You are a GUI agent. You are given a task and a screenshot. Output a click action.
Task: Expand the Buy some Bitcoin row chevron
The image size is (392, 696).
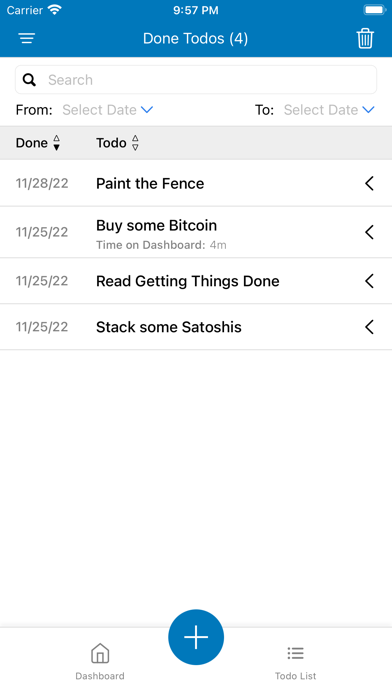(x=369, y=232)
